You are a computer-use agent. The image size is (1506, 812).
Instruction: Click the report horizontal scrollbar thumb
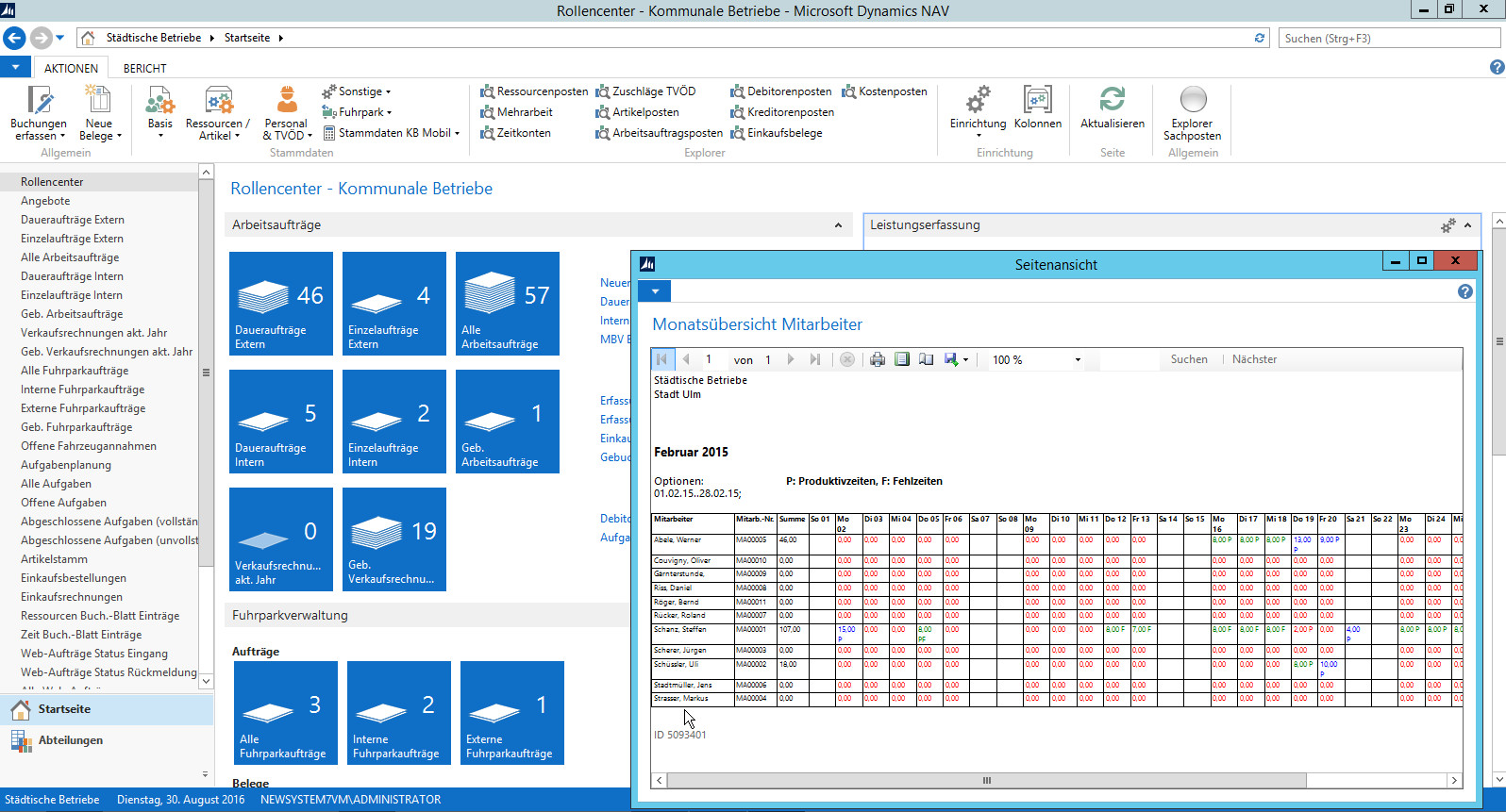click(987, 781)
